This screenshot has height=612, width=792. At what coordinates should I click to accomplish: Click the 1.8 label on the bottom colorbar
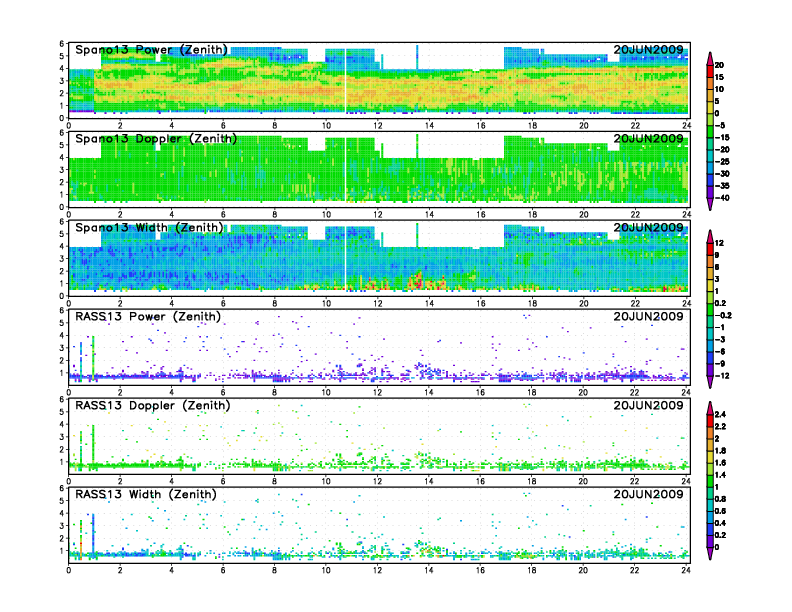coord(721,451)
